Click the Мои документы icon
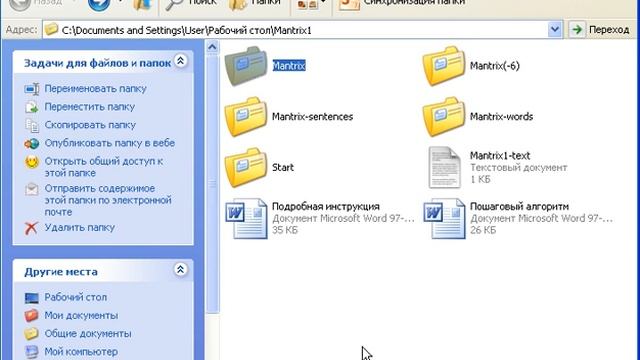Screen dimensions: 640x360 32,316
